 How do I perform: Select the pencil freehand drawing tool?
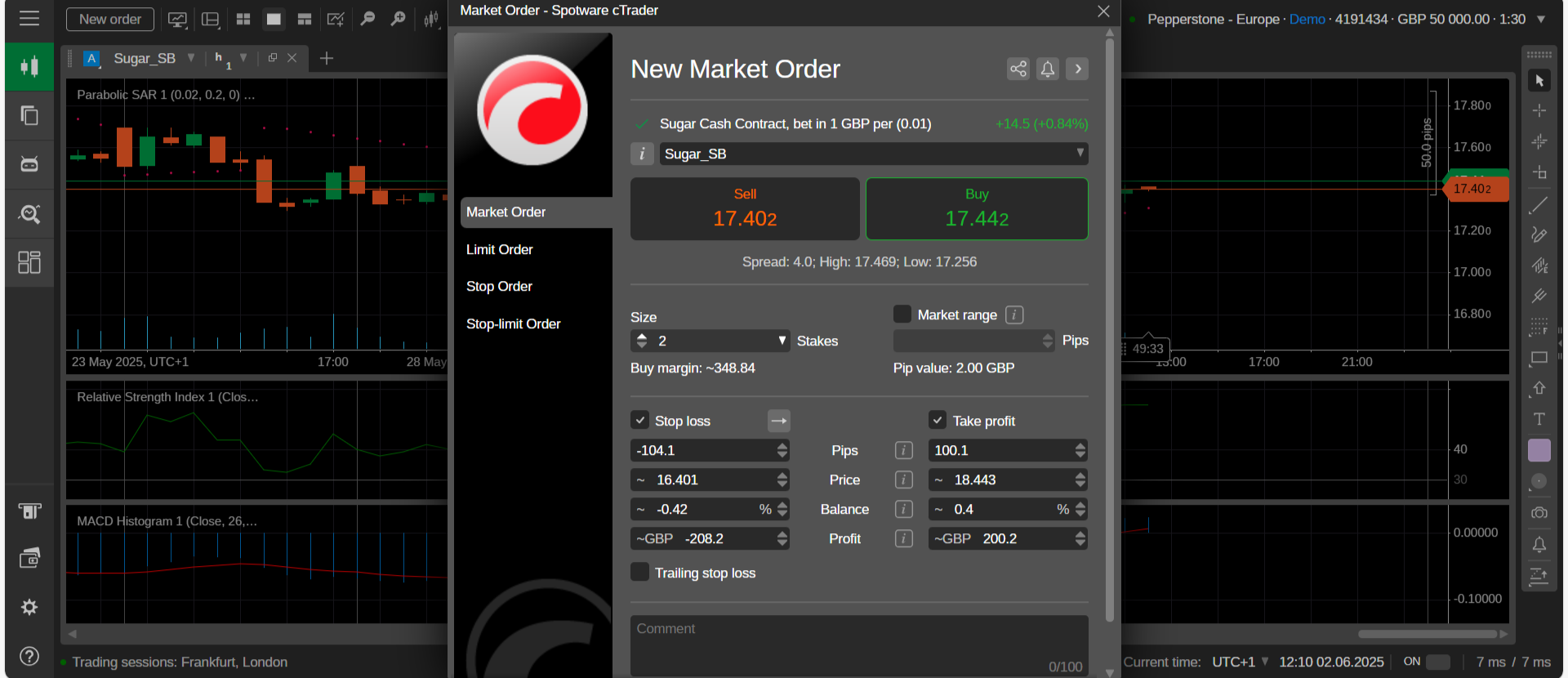1539,235
